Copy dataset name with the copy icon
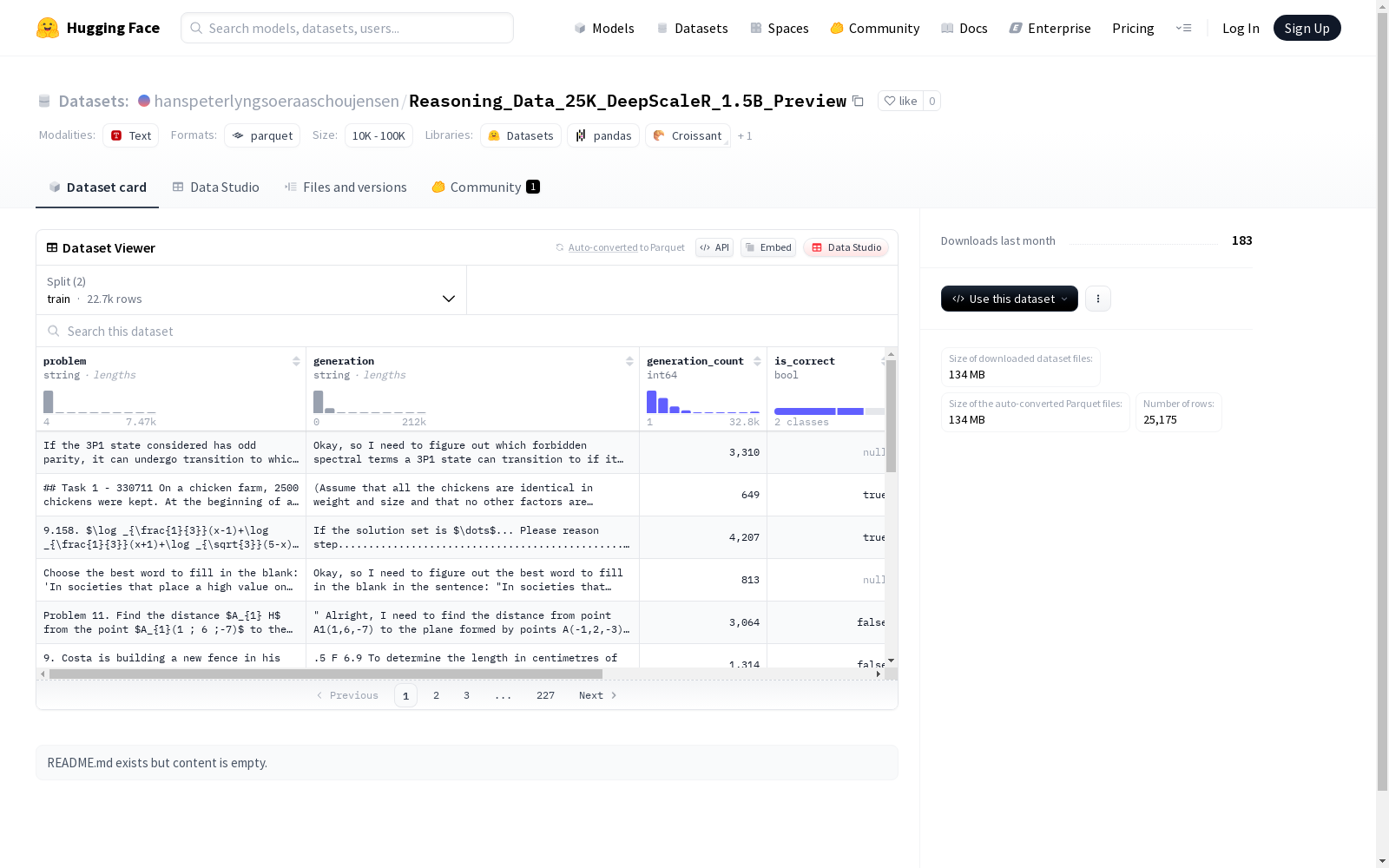The width and height of the screenshot is (1389, 868). pyautogui.click(x=858, y=101)
